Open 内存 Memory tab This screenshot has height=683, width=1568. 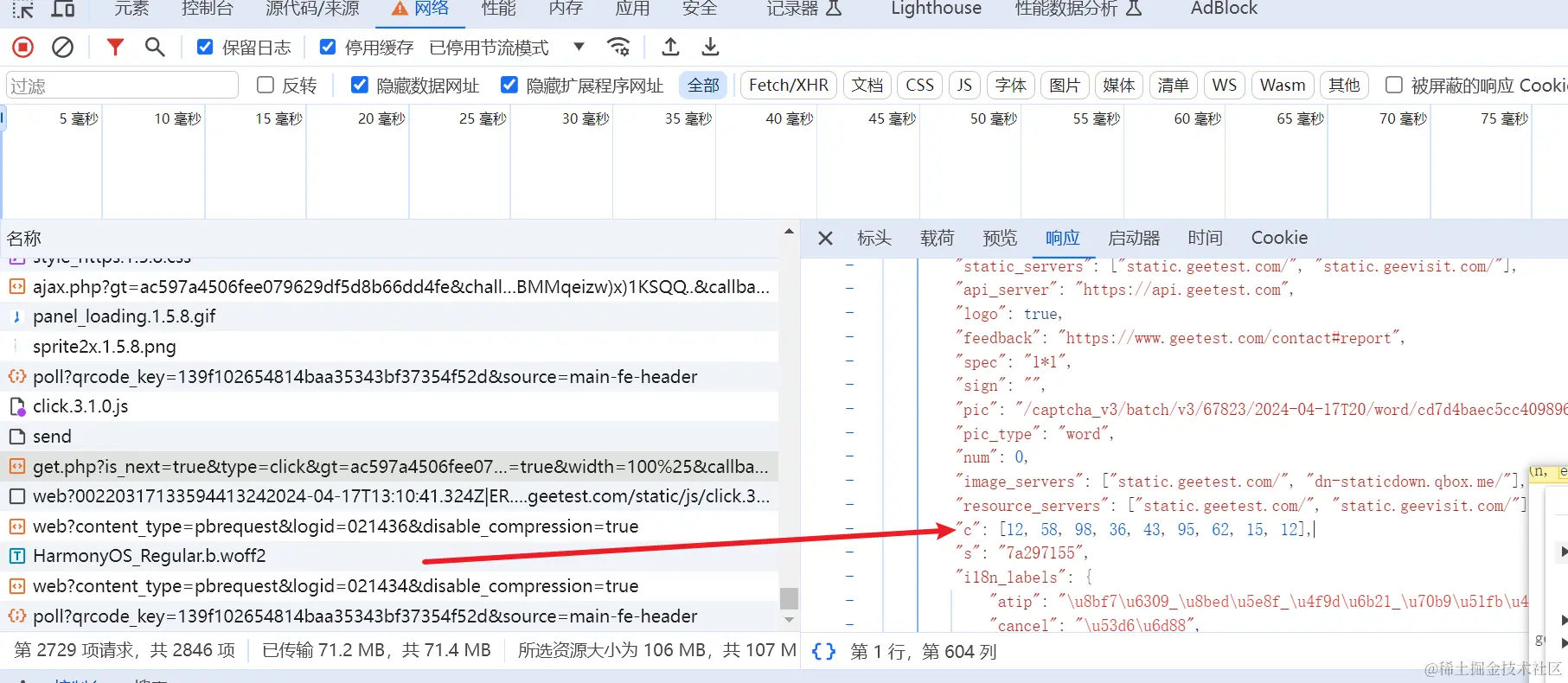coord(566,9)
